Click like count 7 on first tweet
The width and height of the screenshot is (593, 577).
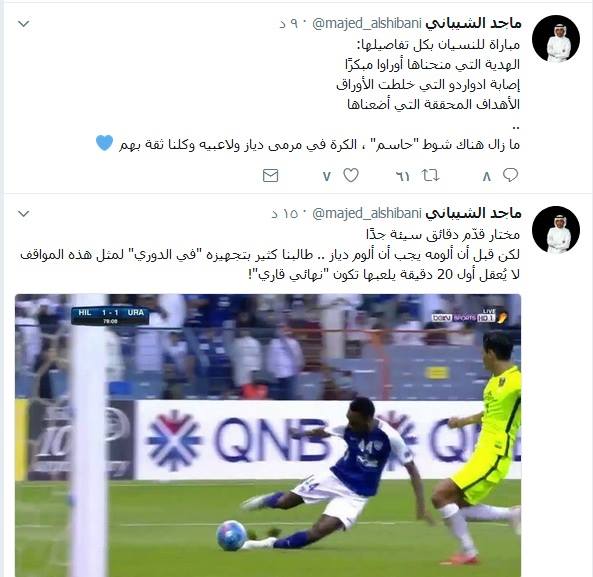pyautogui.click(x=327, y=176)
